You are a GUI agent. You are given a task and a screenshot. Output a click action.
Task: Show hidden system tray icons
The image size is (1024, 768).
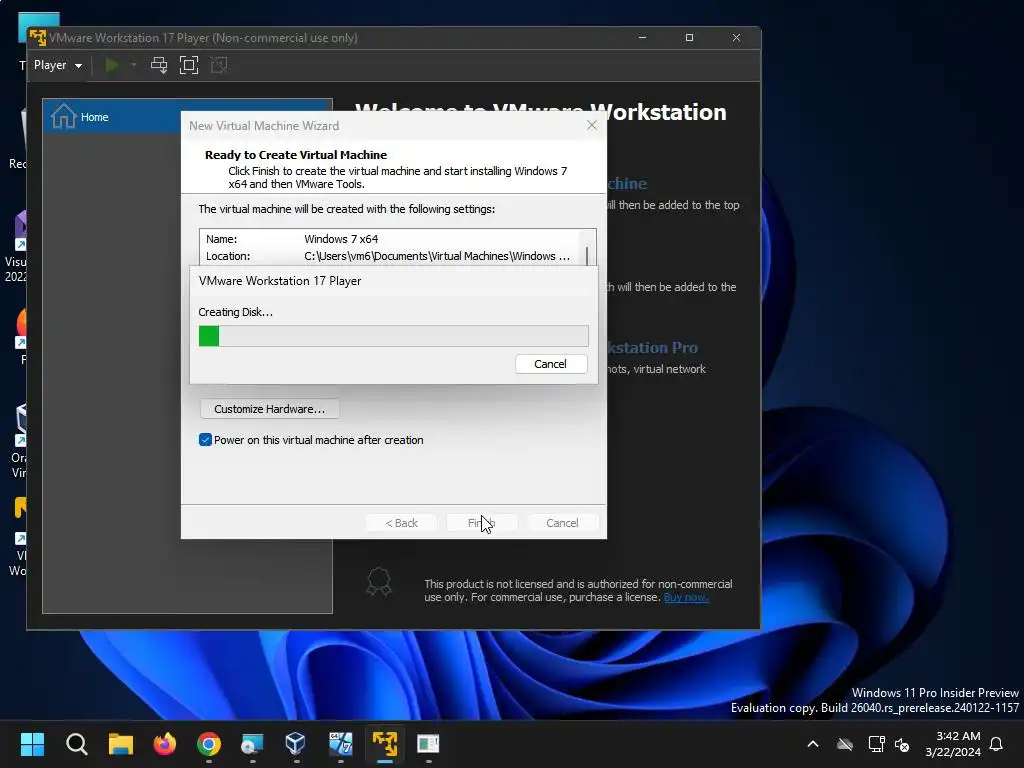[x=813, y=744]
